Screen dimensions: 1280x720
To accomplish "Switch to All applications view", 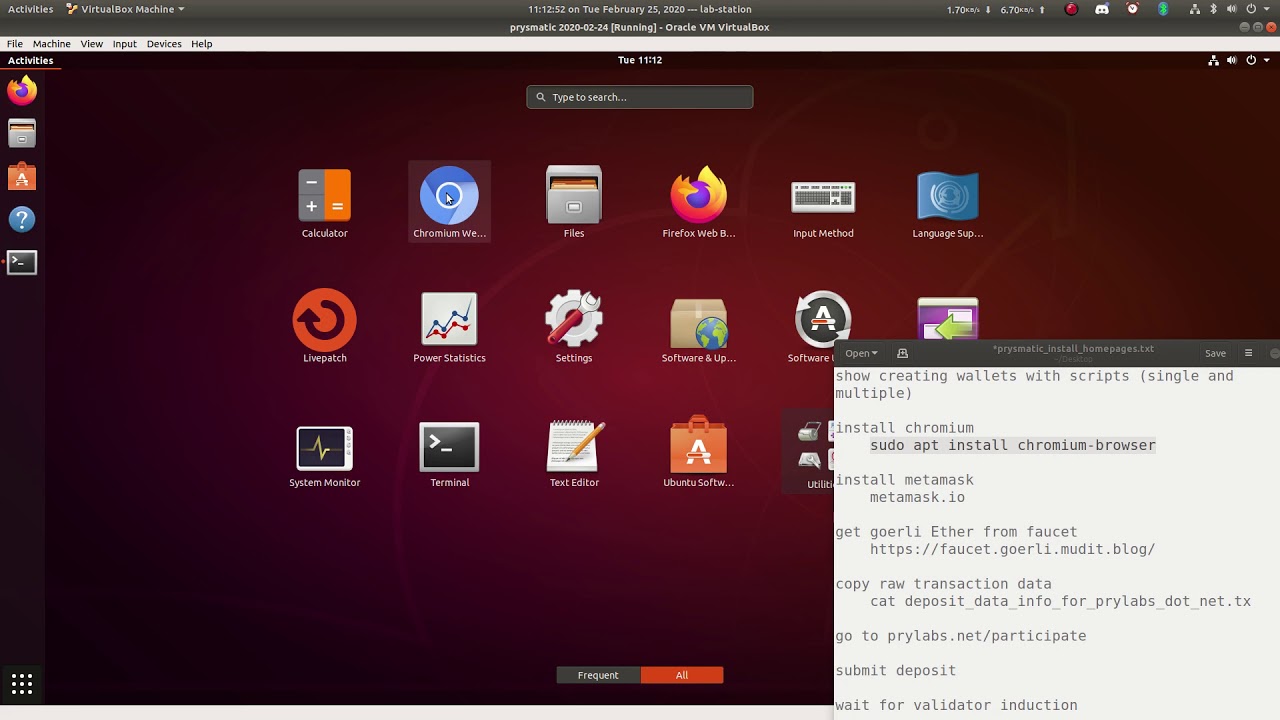I will point(682,675).
